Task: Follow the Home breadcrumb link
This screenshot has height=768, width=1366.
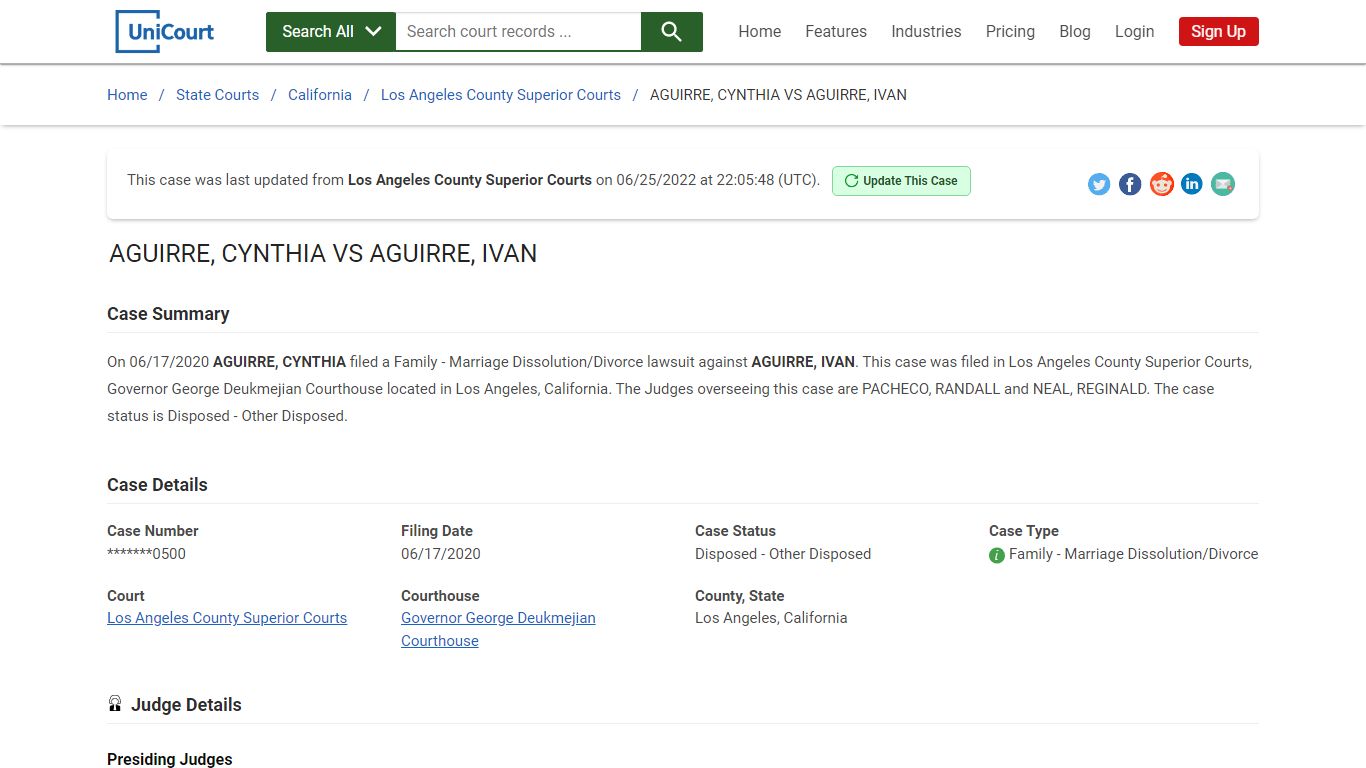Action: click(127, 95)
